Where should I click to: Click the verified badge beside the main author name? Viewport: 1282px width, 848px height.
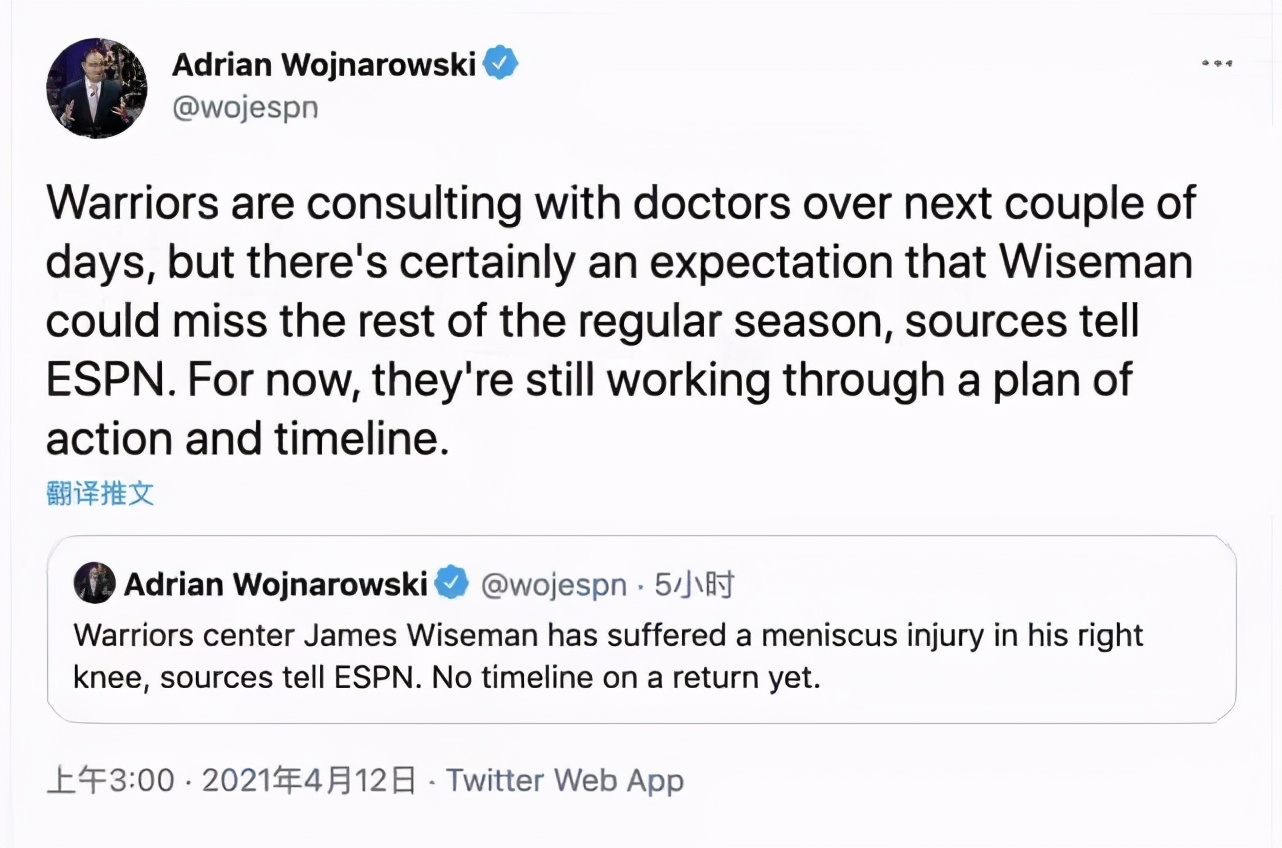click(500, 64)
